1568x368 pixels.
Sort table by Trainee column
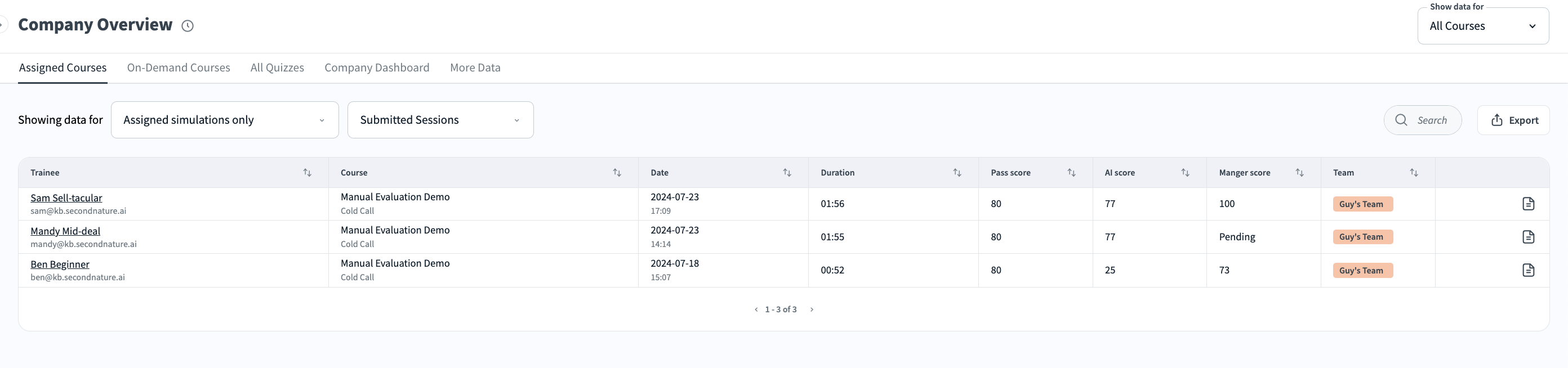point(308,173)
